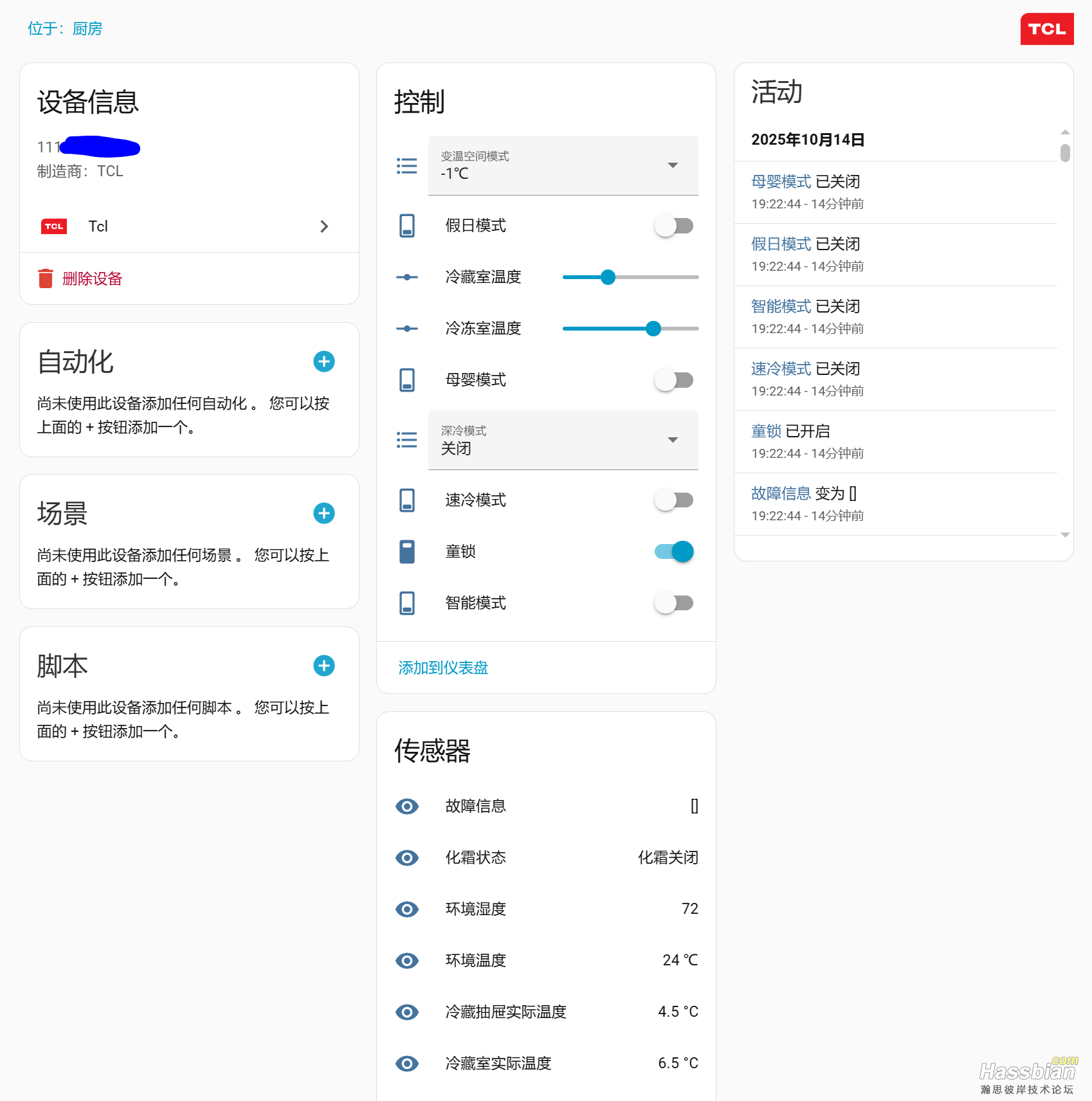The width and height of the screenshot is (1092, 1101).
Task: Turn off the 童锁 toggle
Action: click(674, 552)
